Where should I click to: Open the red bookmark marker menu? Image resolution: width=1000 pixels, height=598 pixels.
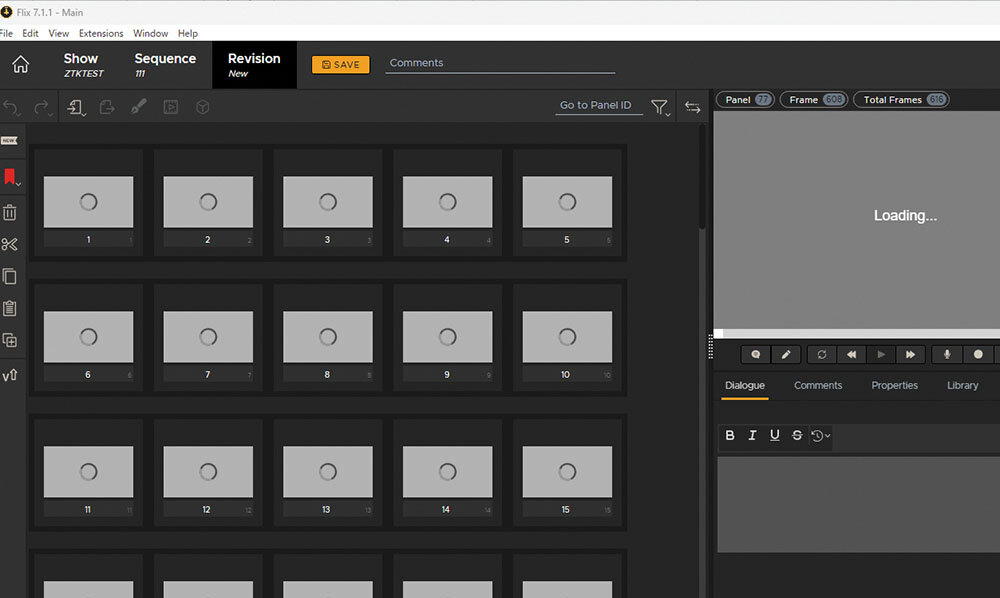click(11, 177)
